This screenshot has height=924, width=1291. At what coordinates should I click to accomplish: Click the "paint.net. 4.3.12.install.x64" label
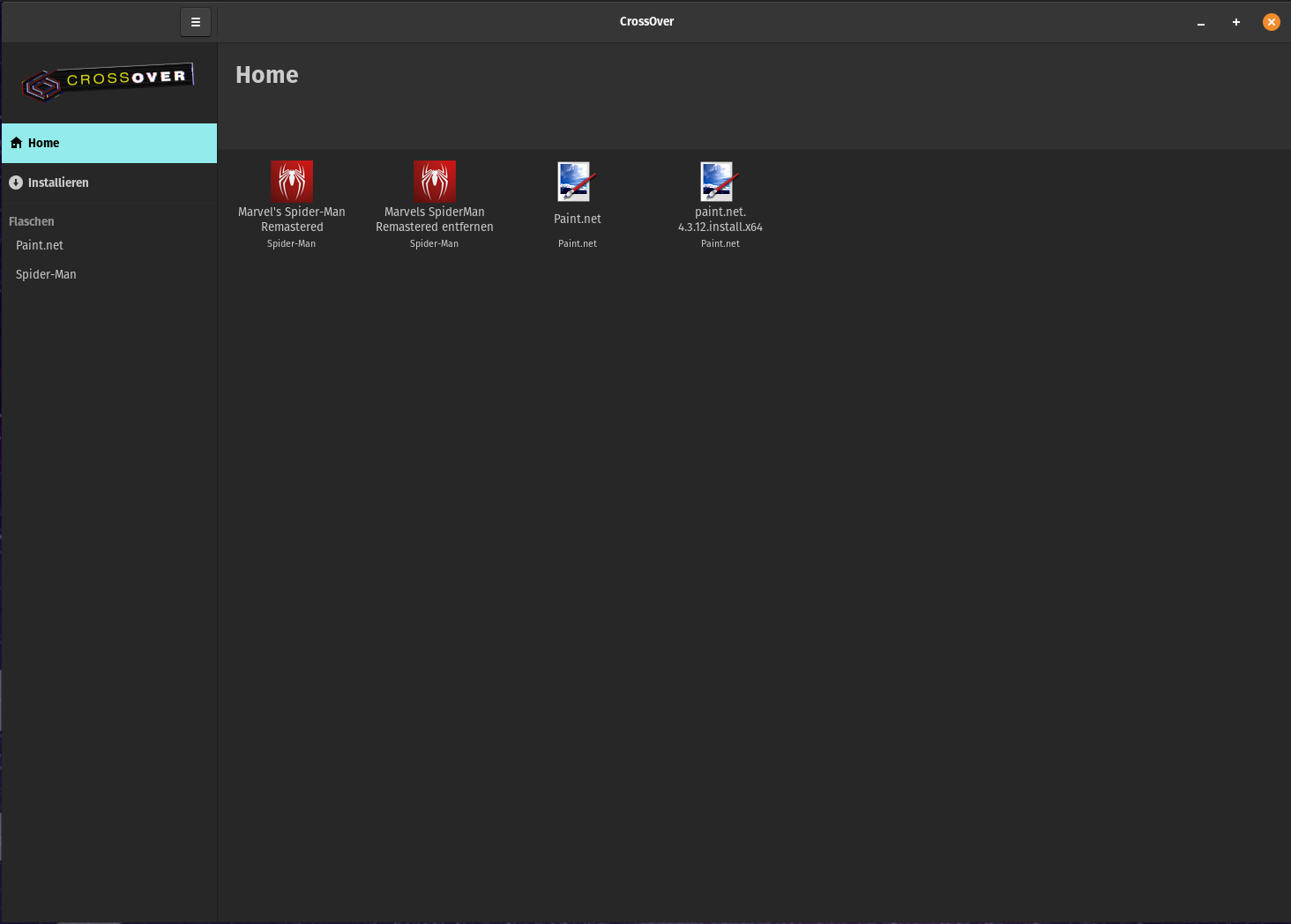(720, 220)
